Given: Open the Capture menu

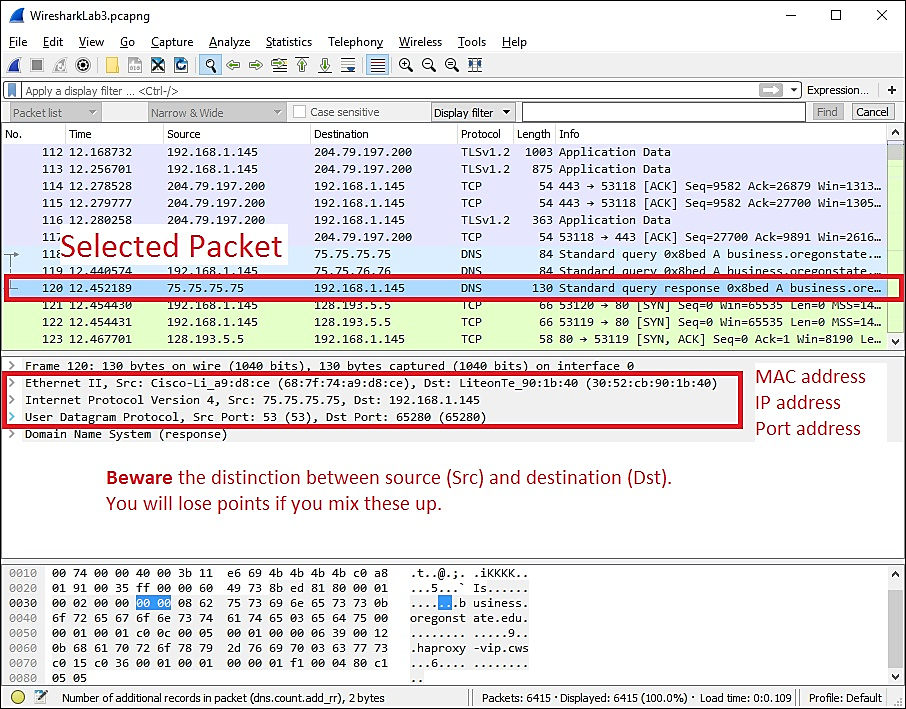Looking at the screenshot, I should click(172, 42).
